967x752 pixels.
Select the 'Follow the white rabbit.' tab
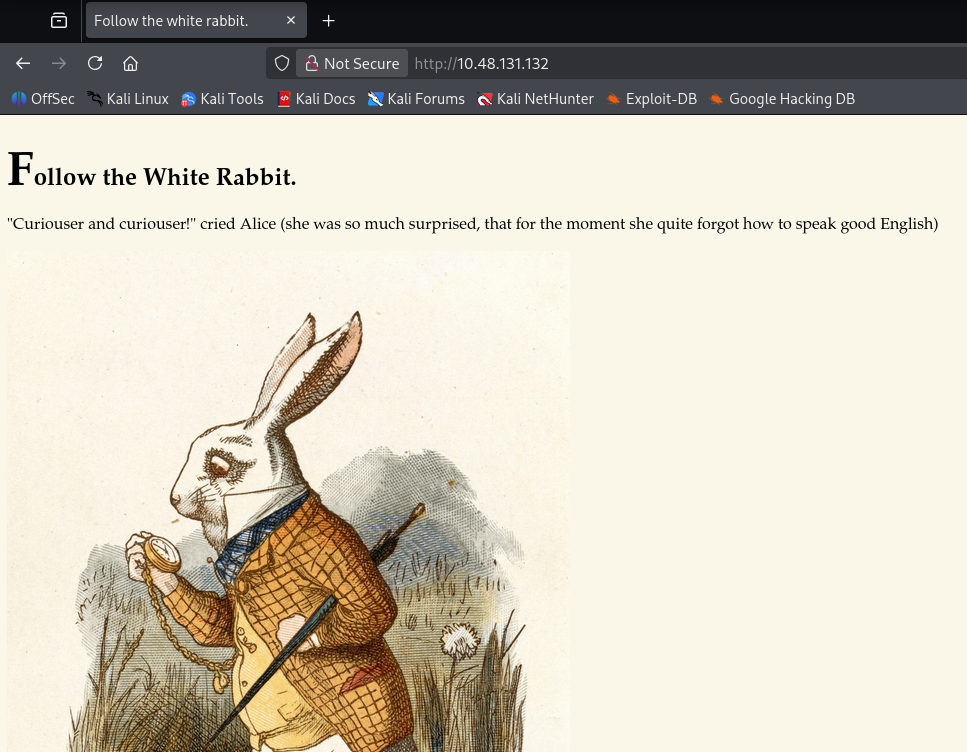tap(180, 20)
